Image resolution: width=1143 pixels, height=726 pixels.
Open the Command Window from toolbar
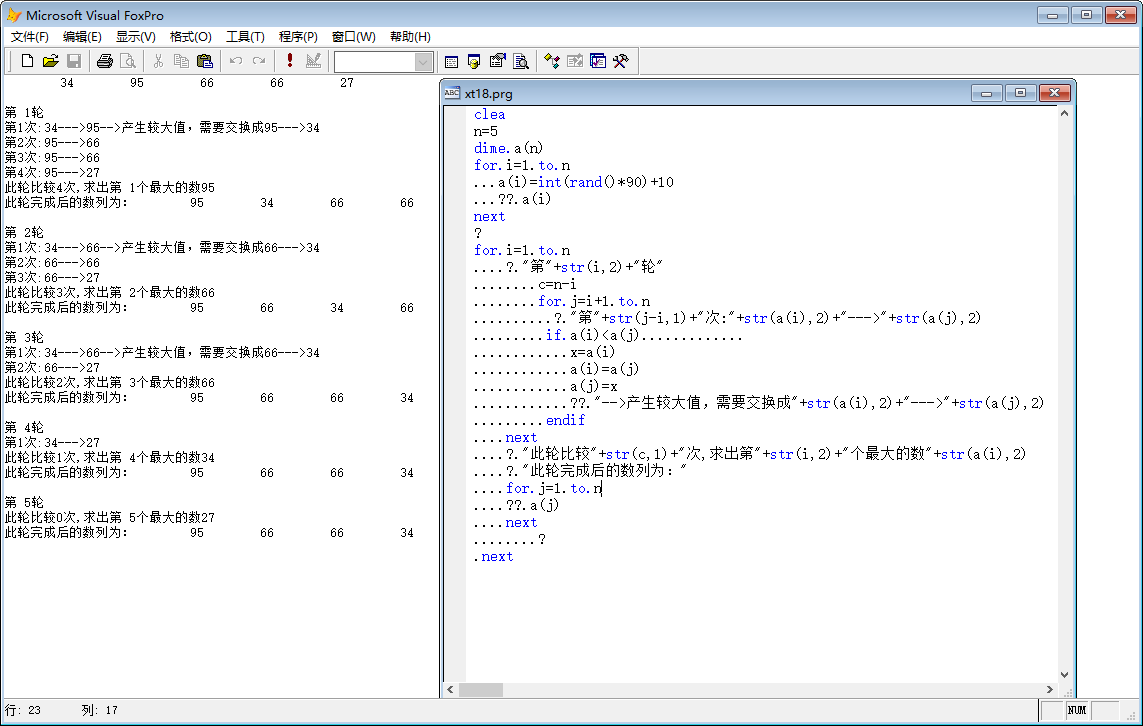click(x=451, y=61)
